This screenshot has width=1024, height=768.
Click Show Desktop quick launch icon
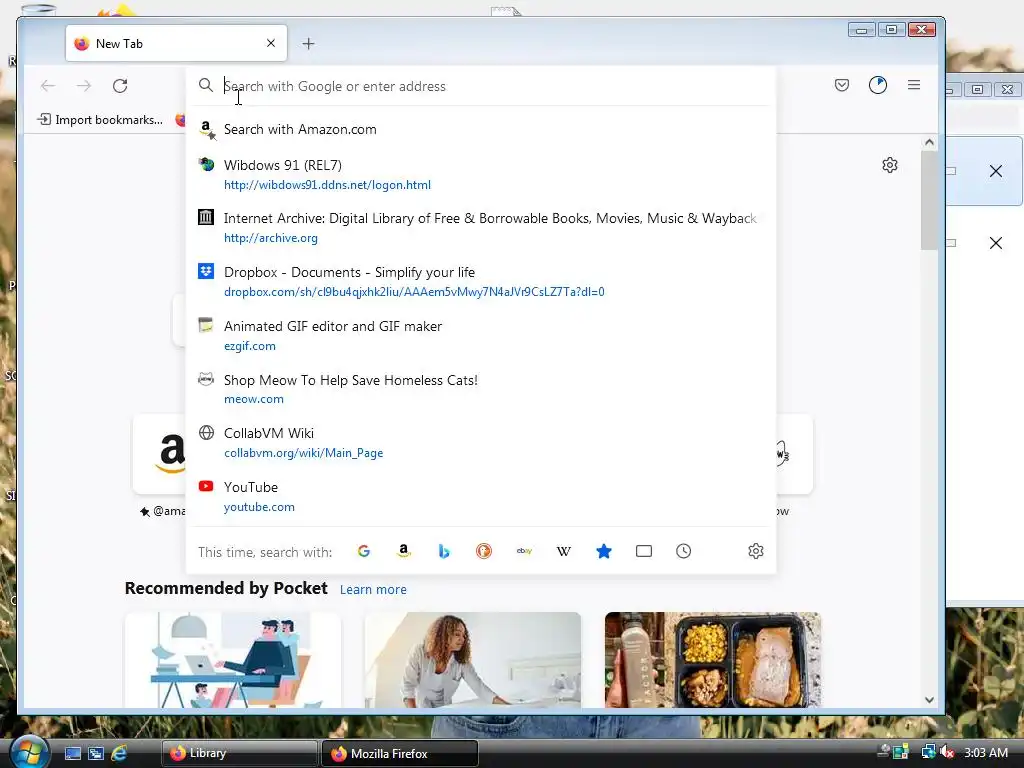coord(72,754)
